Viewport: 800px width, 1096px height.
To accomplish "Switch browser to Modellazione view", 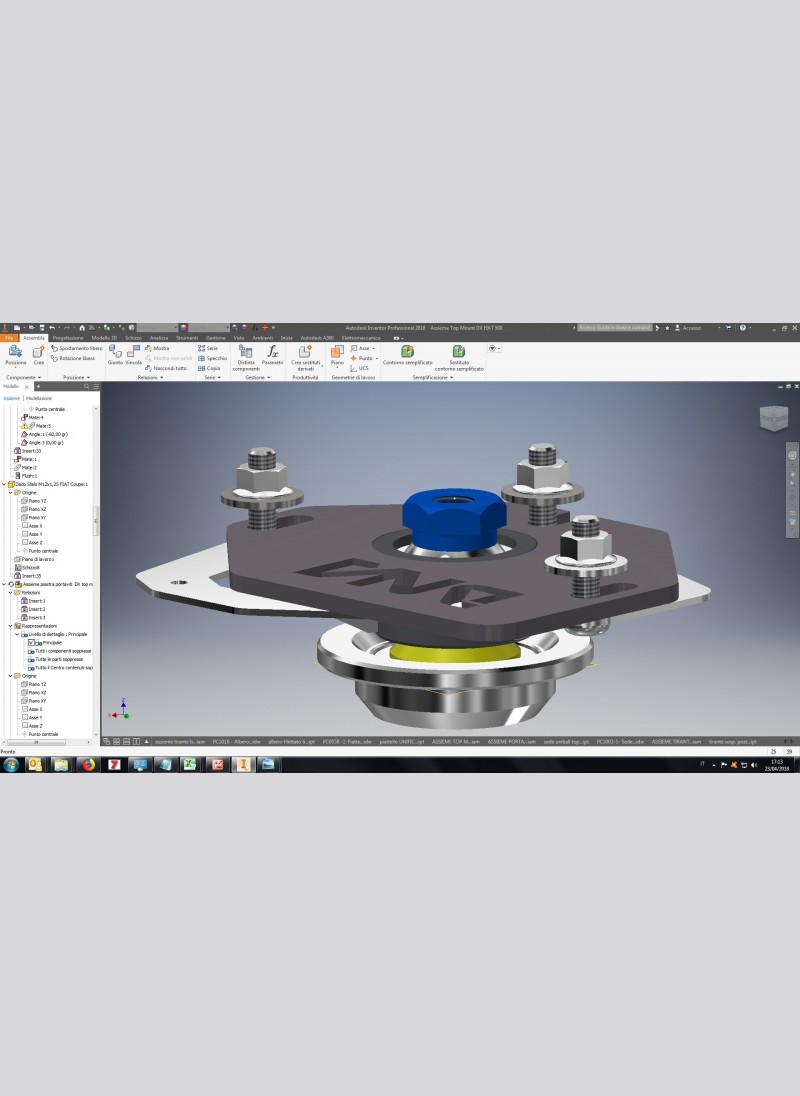I will click(40, 398).
